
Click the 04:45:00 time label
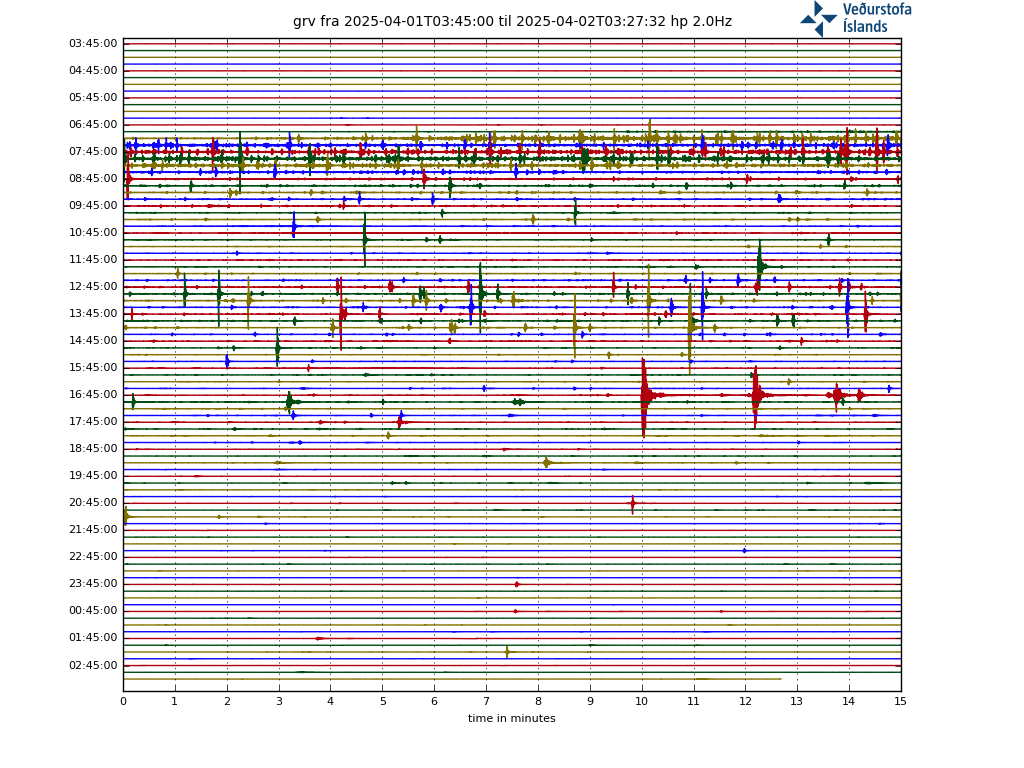click(93, 71)
